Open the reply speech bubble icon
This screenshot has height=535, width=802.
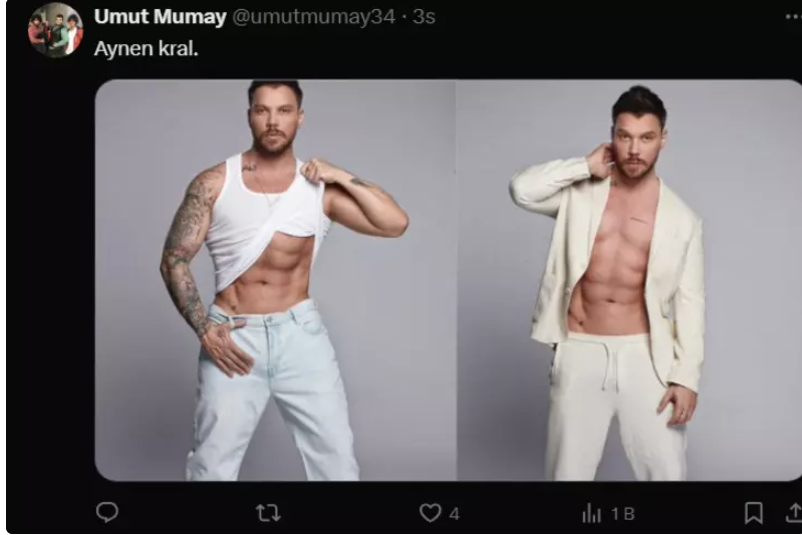pos(107,512)
